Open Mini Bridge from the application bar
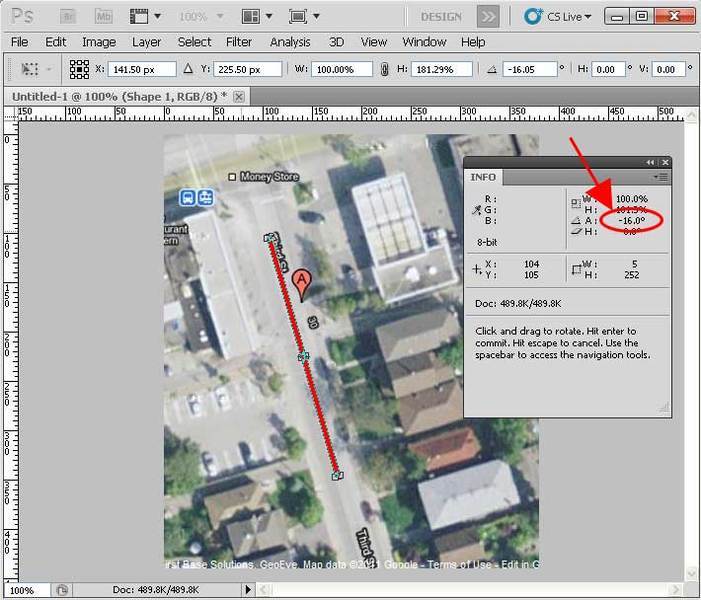The image size is (701, 600). coord(102,17)
